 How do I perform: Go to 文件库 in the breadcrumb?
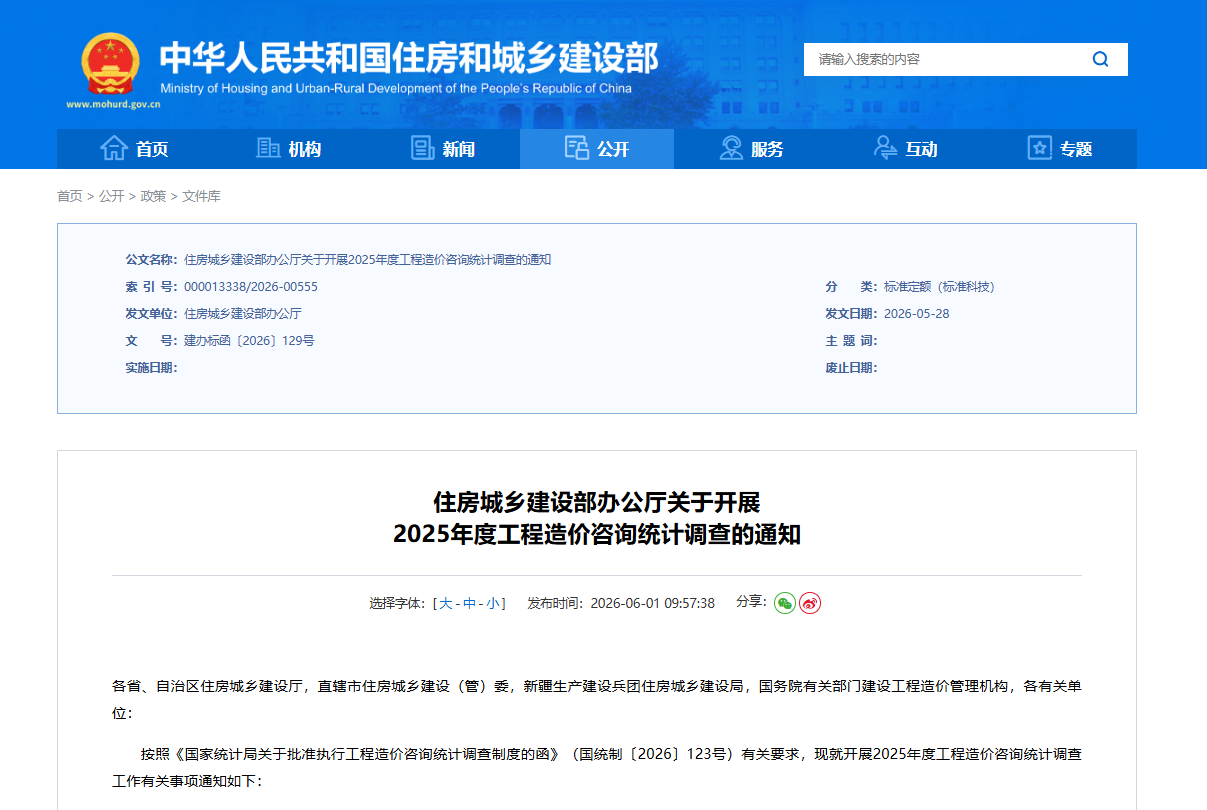click(x=201, y=196)
